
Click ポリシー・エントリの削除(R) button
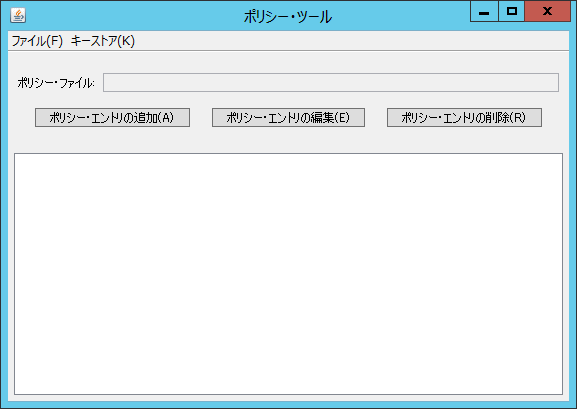pyautogui.click(x=464, y=117)
